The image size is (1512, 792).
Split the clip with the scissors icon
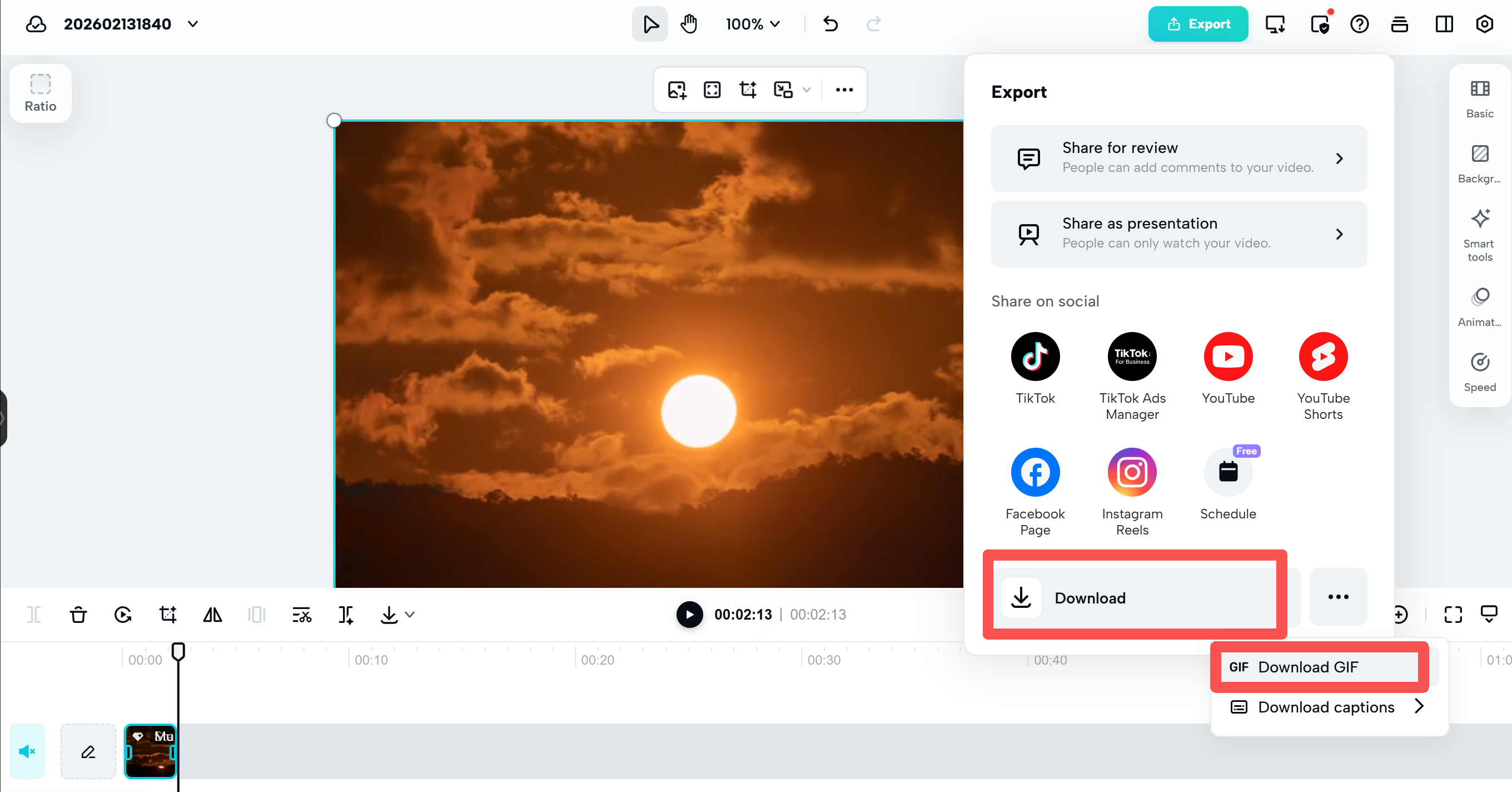(x=301, y=615)
